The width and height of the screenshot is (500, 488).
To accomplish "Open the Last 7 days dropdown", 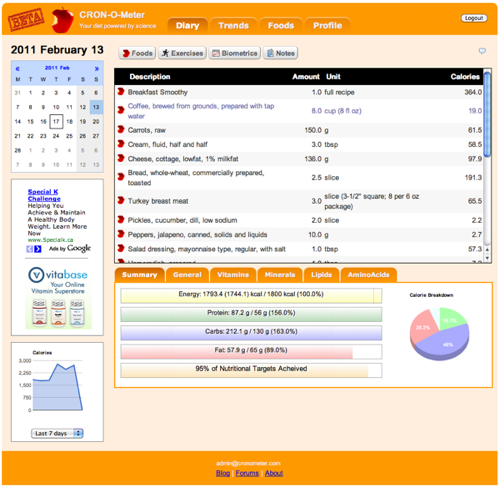I will click(57, 433).
